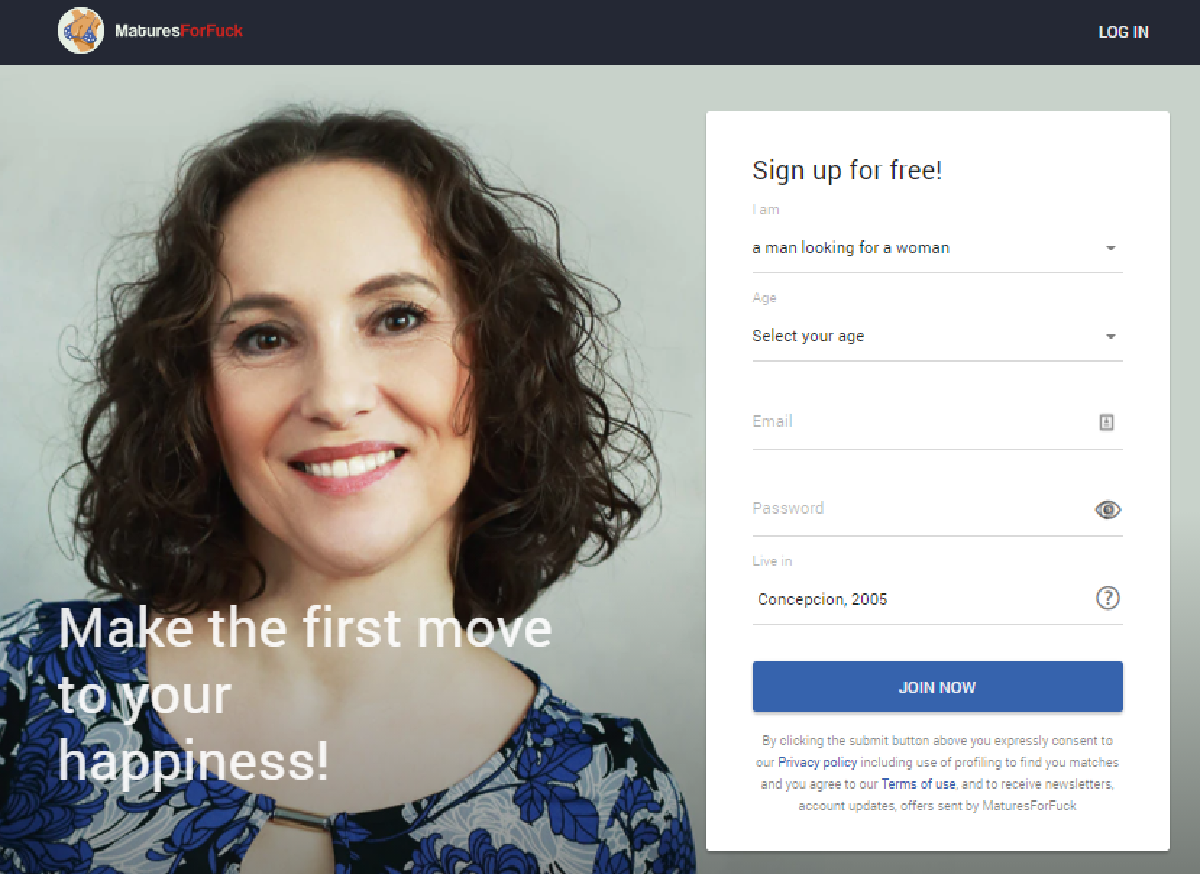This screenshot has width=1200, height=874.
Task: Click the 'Sign up for free!' heading
Action: click(x=847, y=170)
